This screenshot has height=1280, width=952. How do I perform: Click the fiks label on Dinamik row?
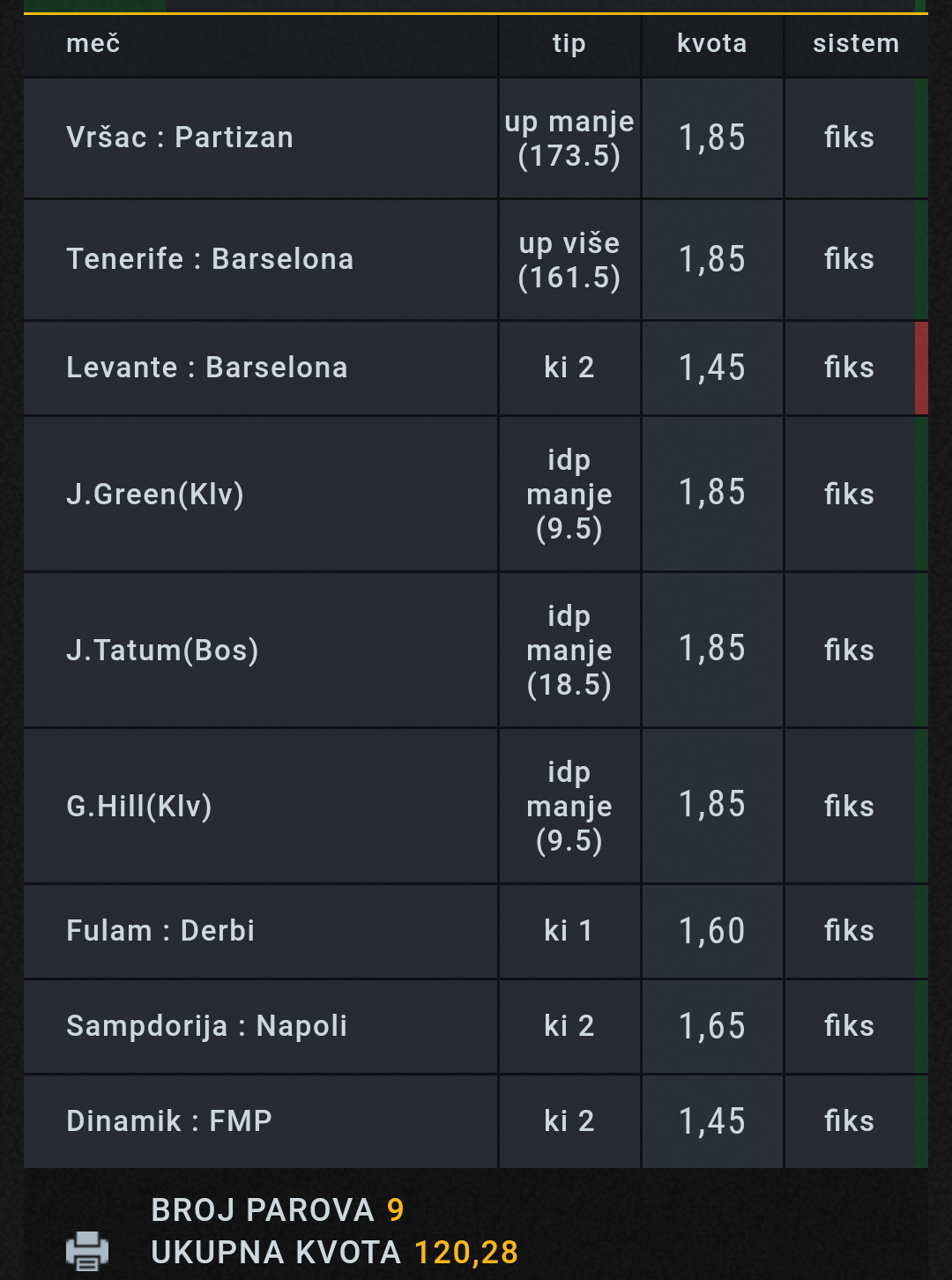click(x=849, y=1121)
